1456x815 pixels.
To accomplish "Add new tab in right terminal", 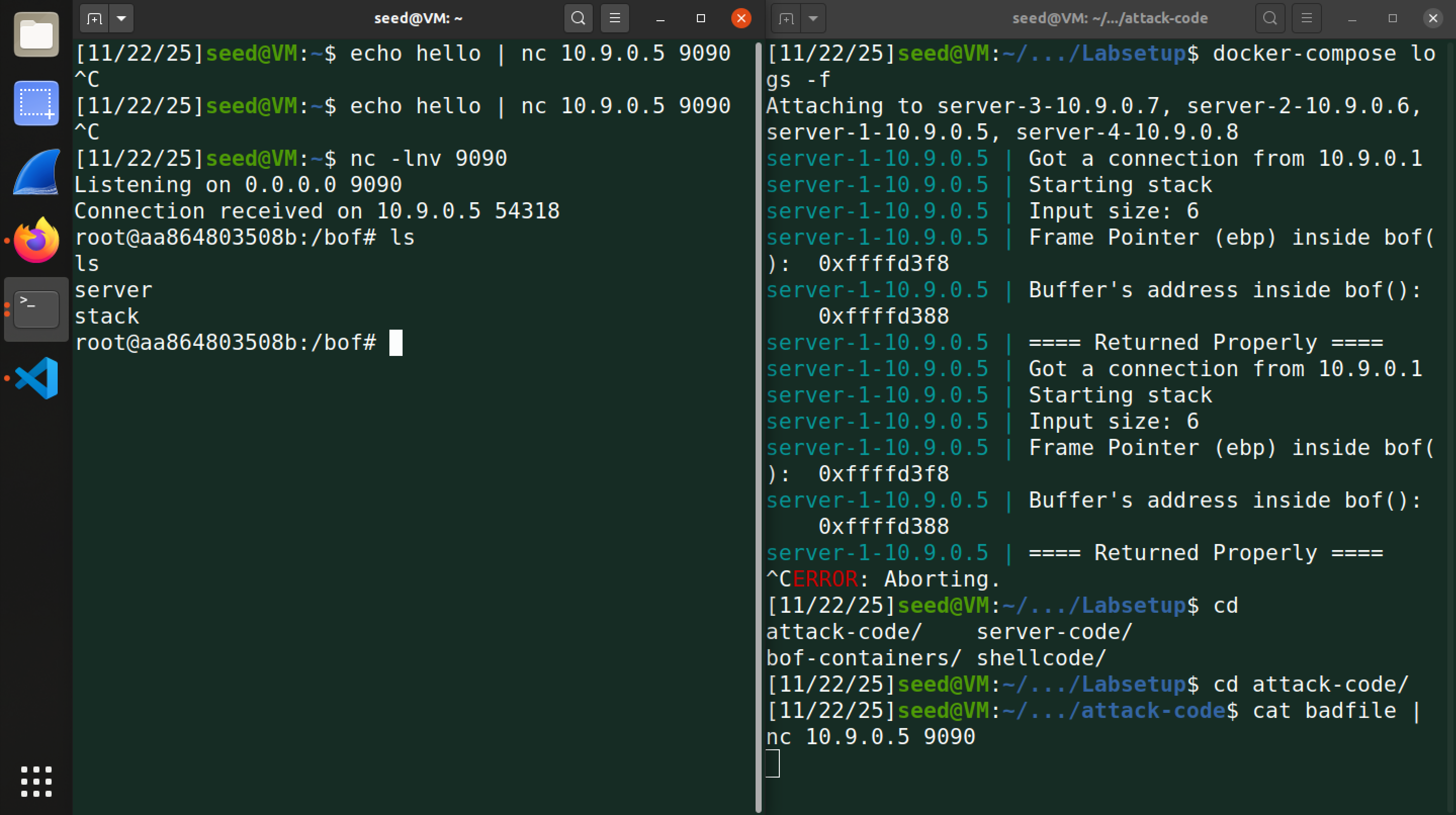I will click(786, 19).
